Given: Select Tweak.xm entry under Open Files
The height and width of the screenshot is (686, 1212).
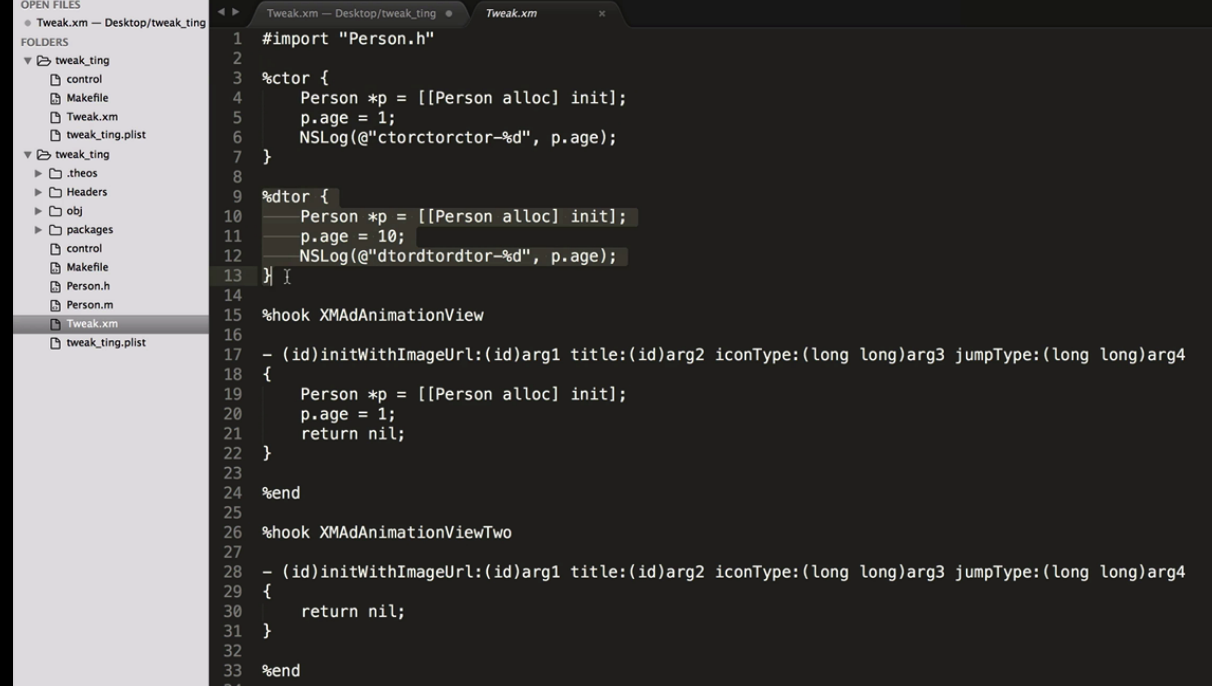Looking at the screenshot, I should click(x=120, y=23).
